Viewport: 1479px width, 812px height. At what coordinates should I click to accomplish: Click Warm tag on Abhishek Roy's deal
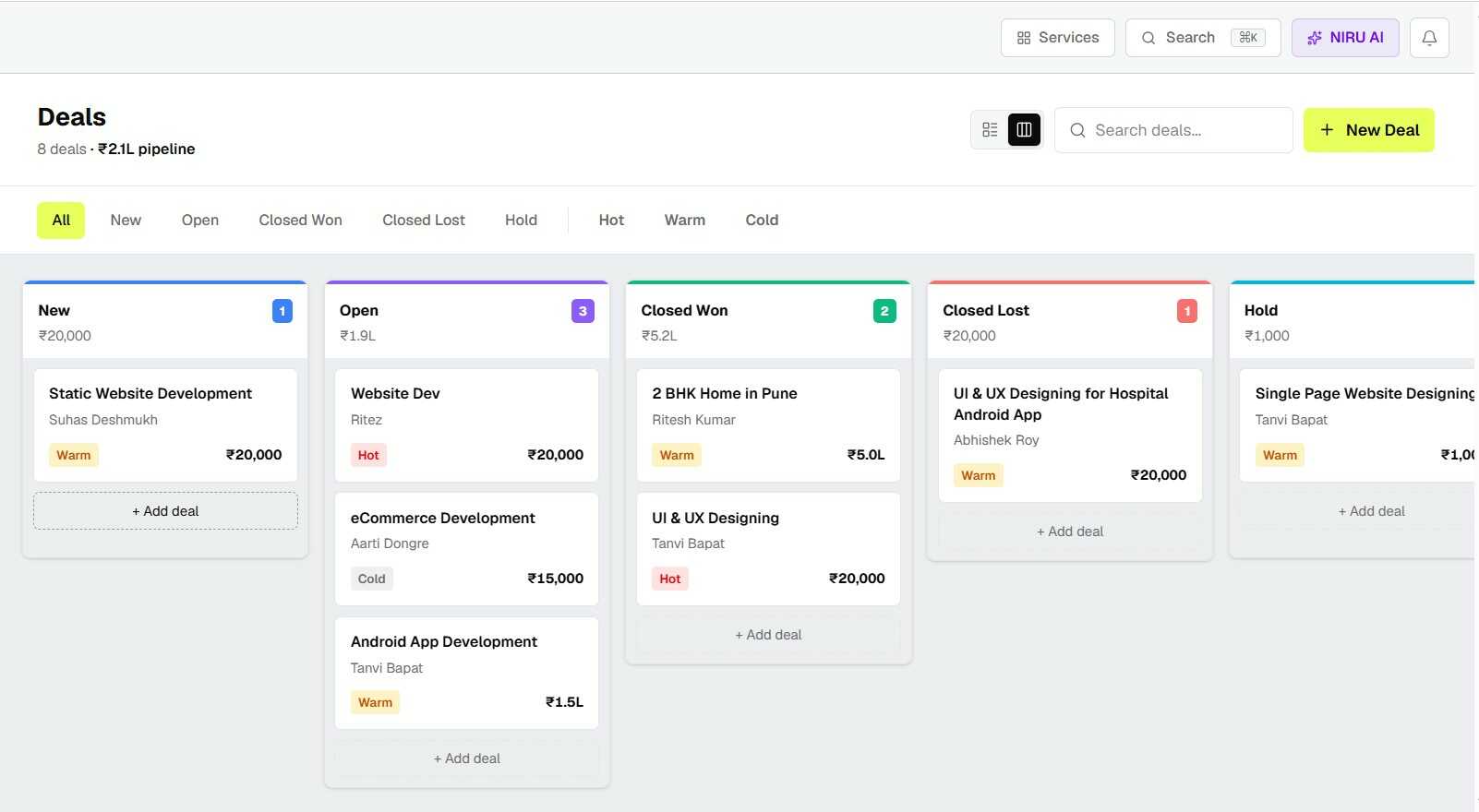click(978, 475)
